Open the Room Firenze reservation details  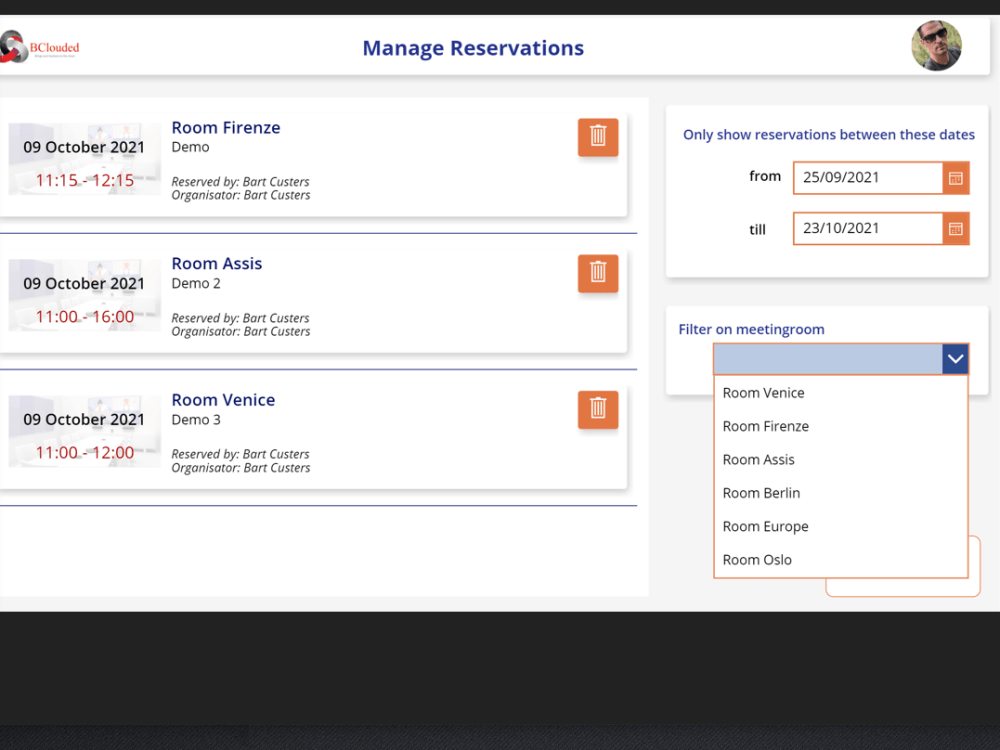(x=226, y=127)
